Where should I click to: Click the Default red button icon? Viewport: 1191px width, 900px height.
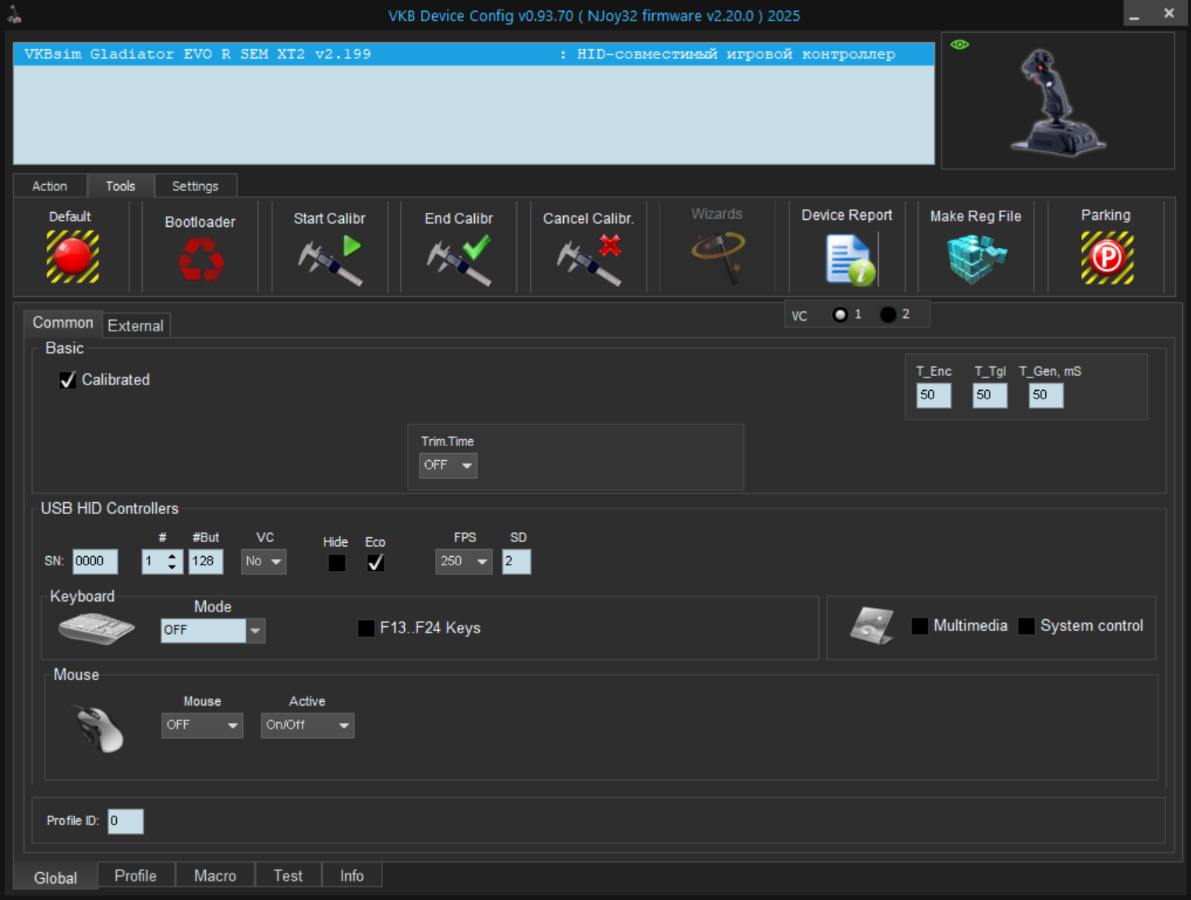pos(72,257)
